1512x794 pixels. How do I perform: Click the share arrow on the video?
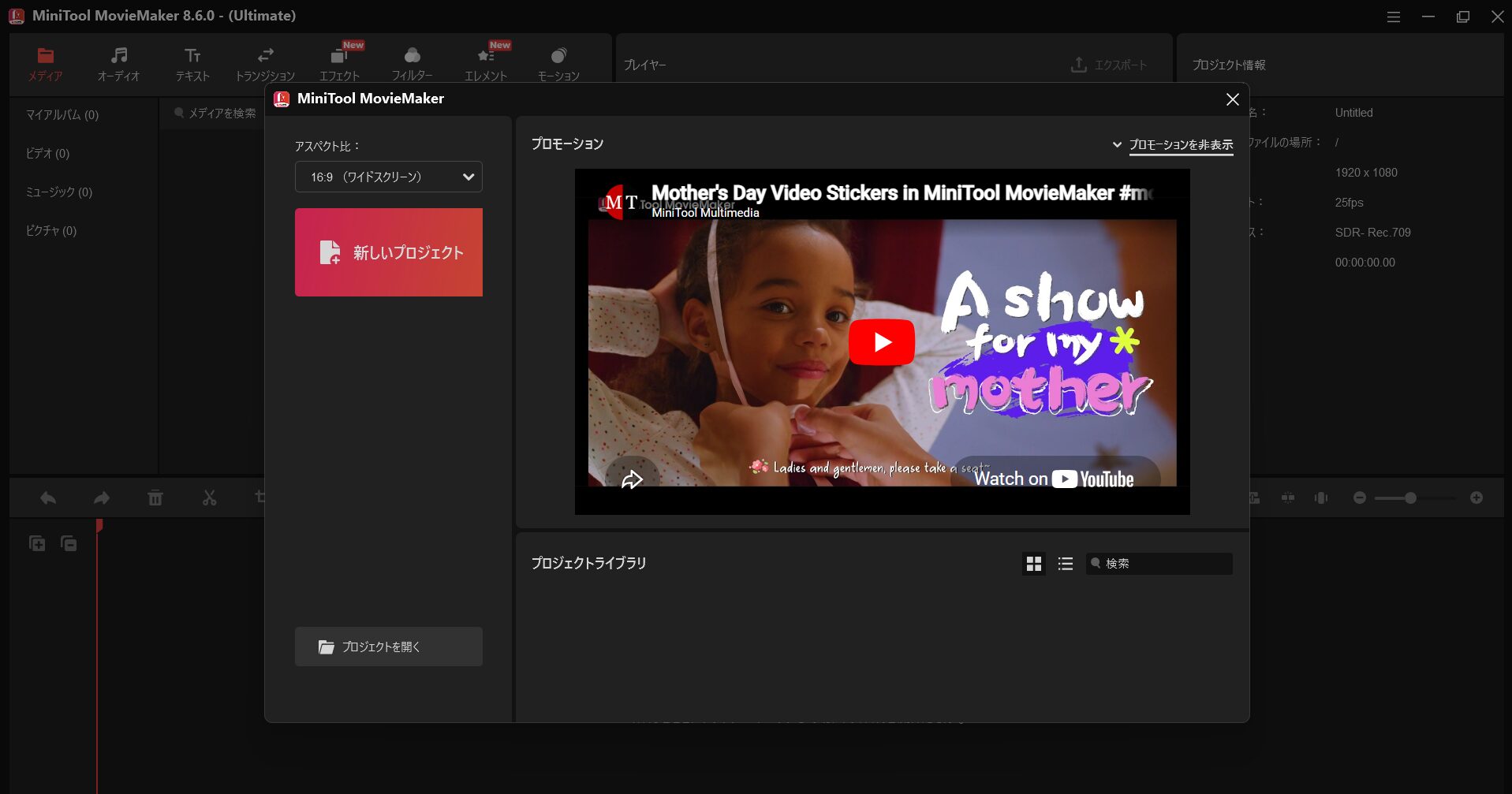point(633,479)
